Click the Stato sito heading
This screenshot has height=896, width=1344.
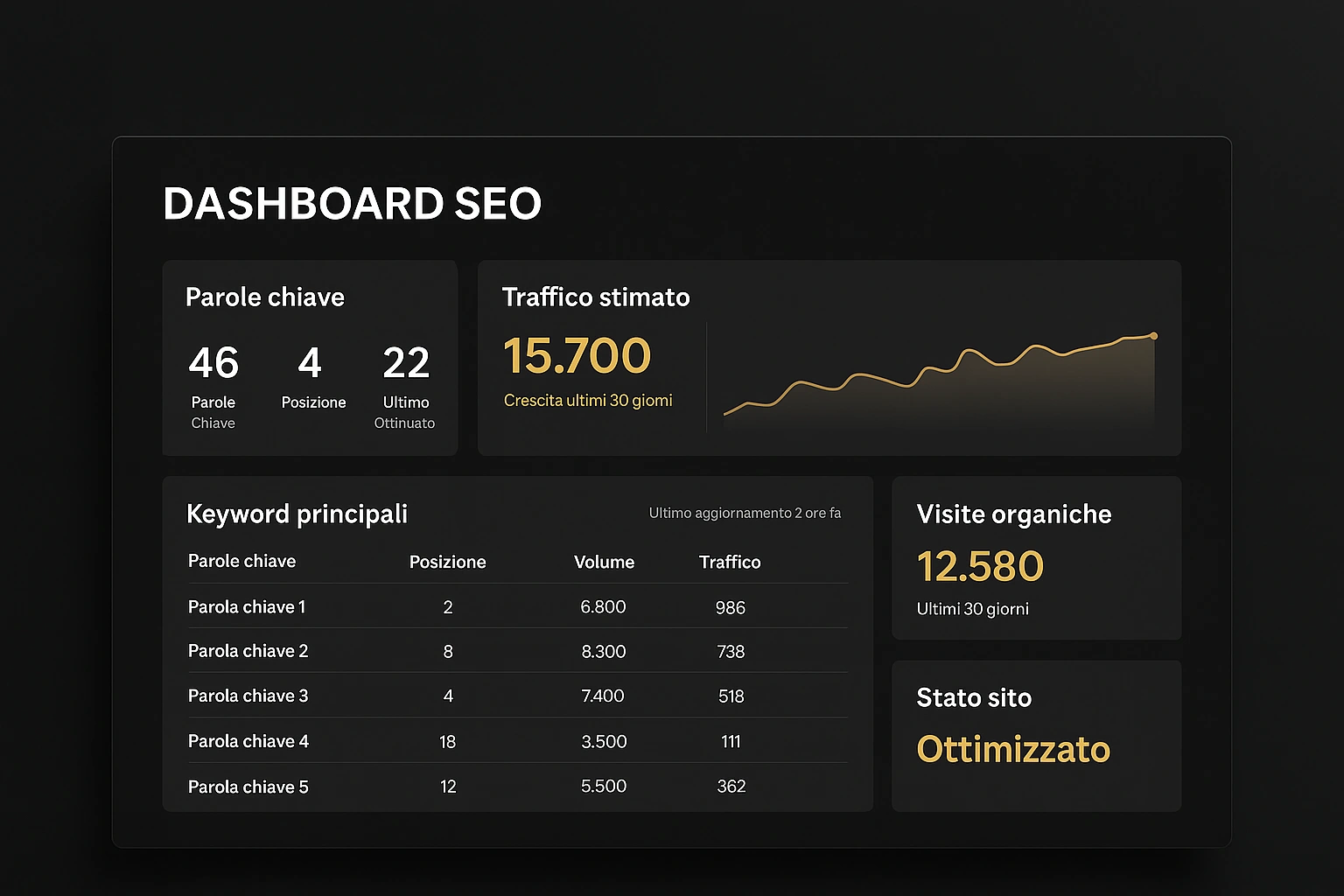click(x=973, y=698)
